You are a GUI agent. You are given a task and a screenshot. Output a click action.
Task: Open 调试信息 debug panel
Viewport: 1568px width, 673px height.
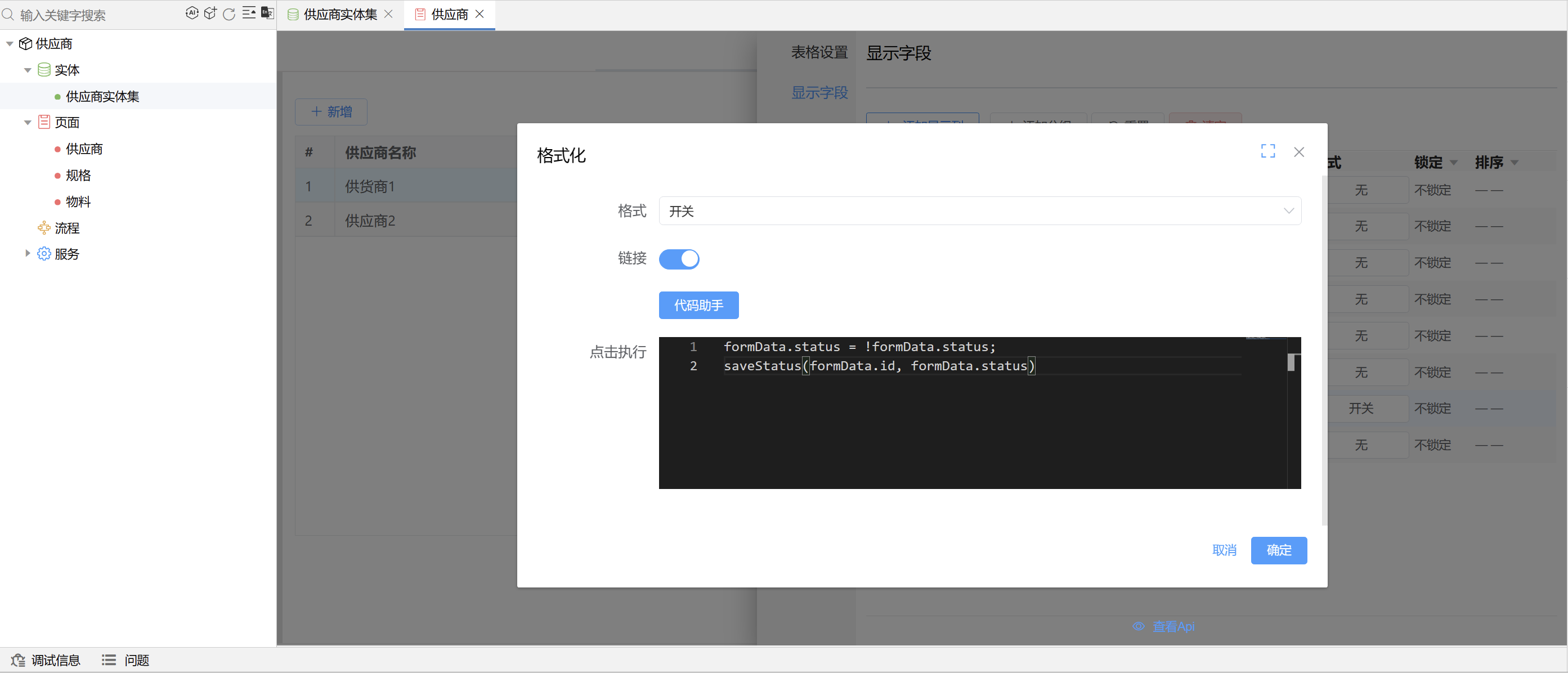point(46,659)
